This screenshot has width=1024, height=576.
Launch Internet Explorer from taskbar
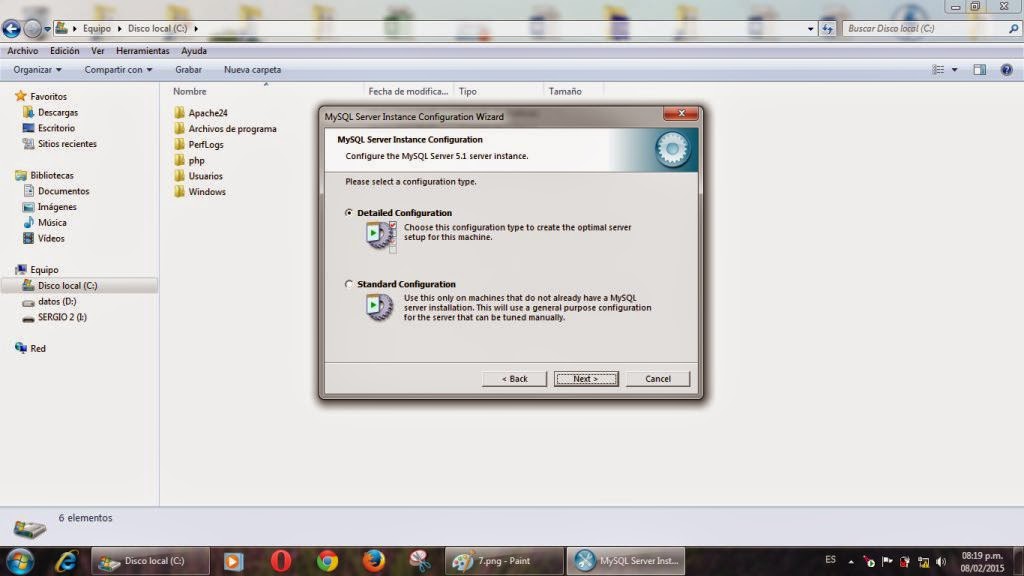66,561
